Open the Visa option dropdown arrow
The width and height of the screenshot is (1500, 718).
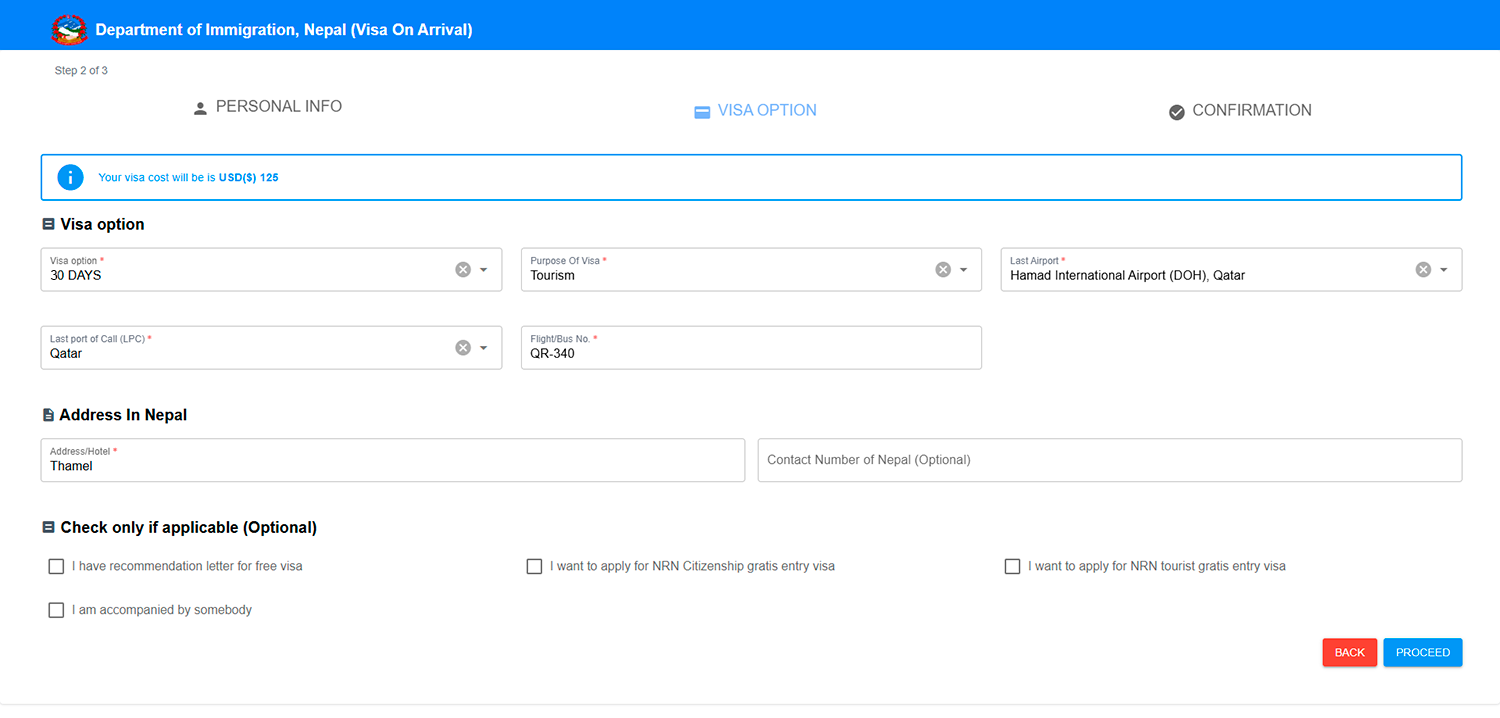484,269
